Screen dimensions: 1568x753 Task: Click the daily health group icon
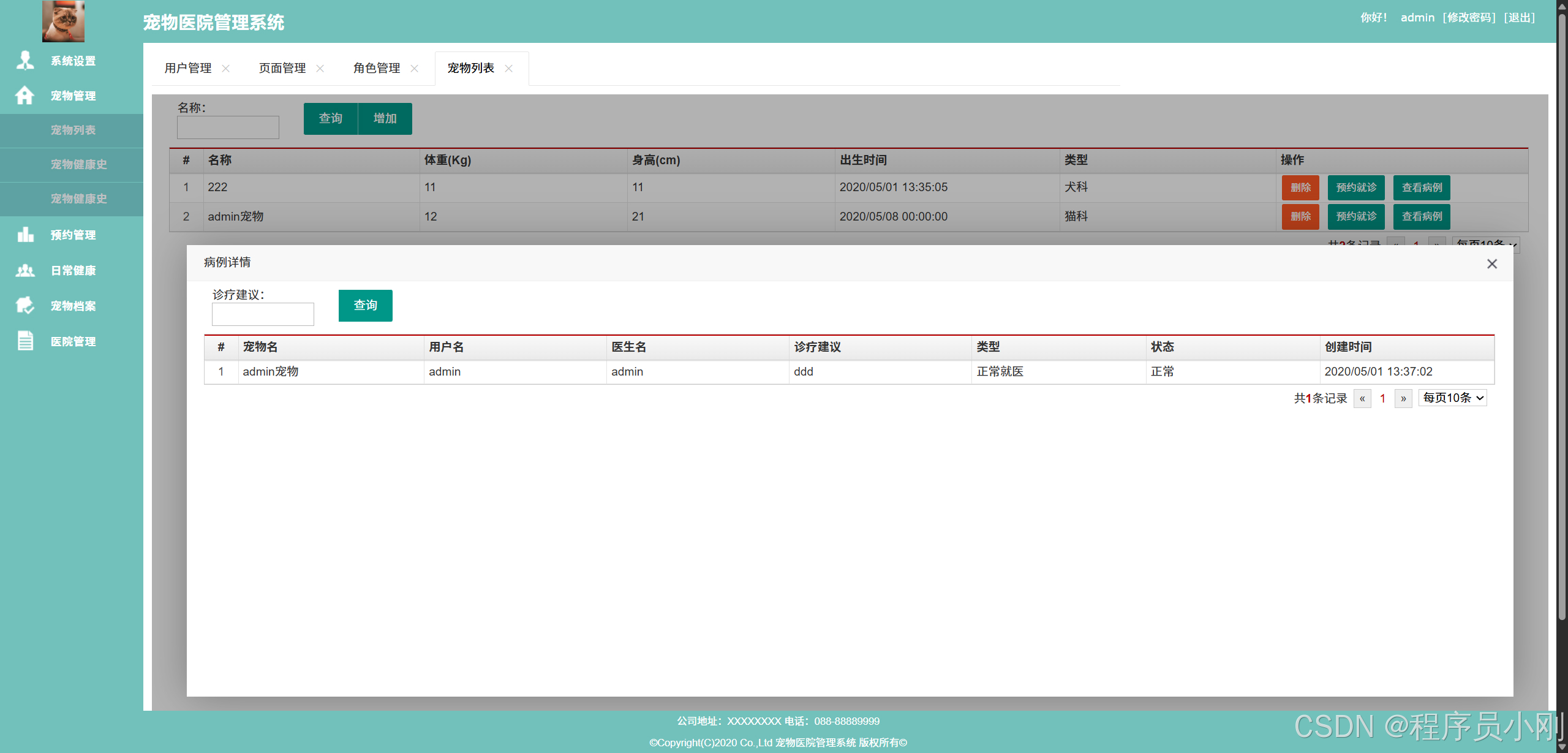click(x=25, y=270)
